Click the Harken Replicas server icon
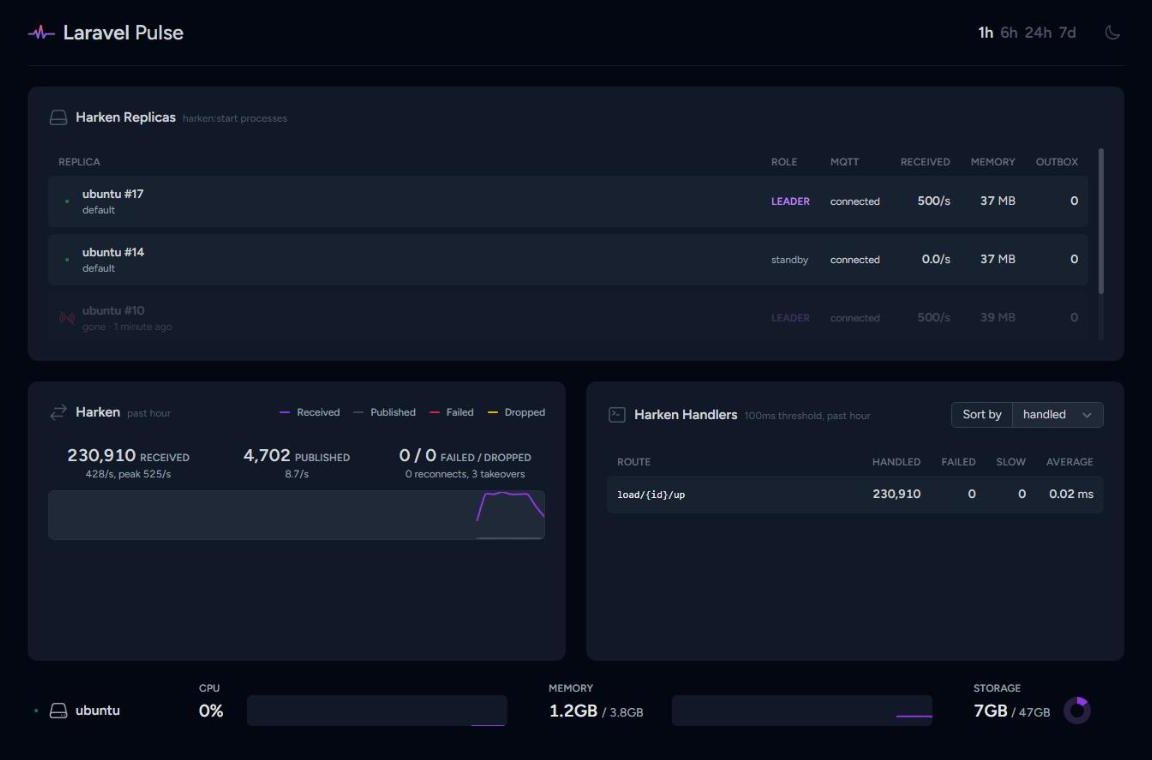Screen dimensions: 1152x760 tap(58, 118)
